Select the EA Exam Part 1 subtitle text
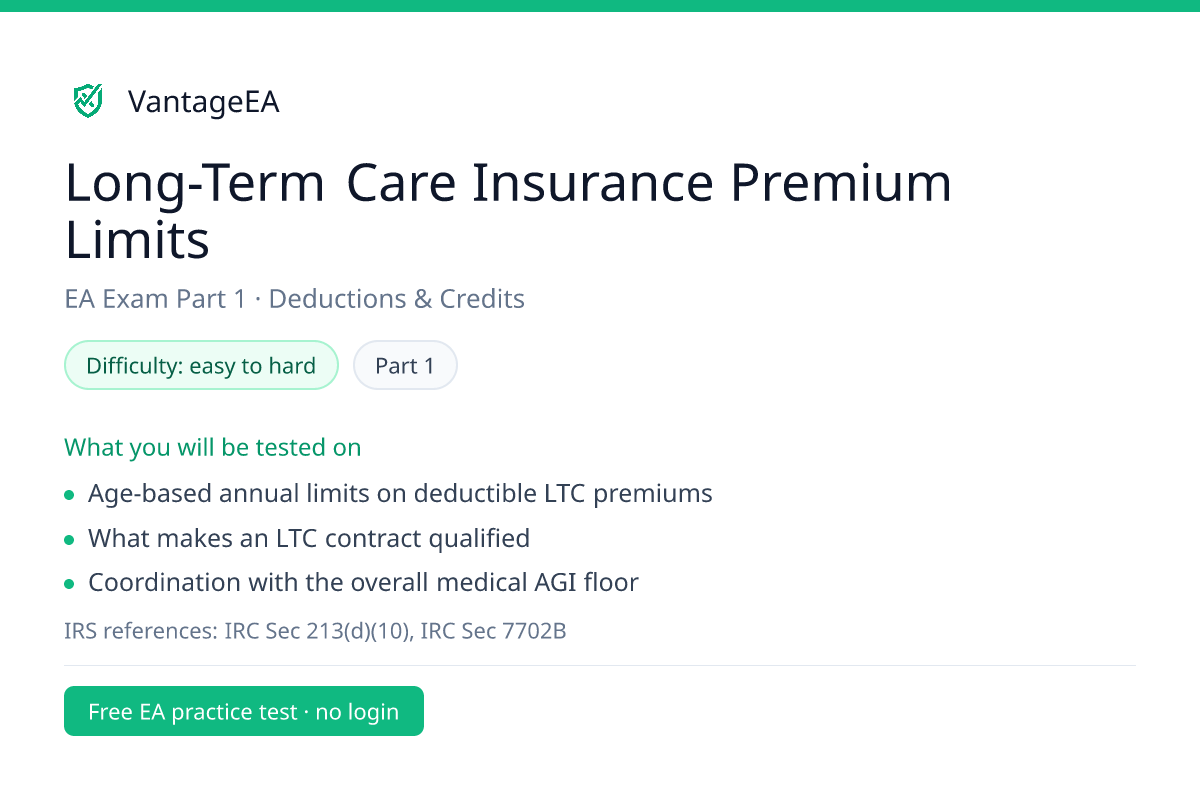1200x800 pixels. point(155,298)
